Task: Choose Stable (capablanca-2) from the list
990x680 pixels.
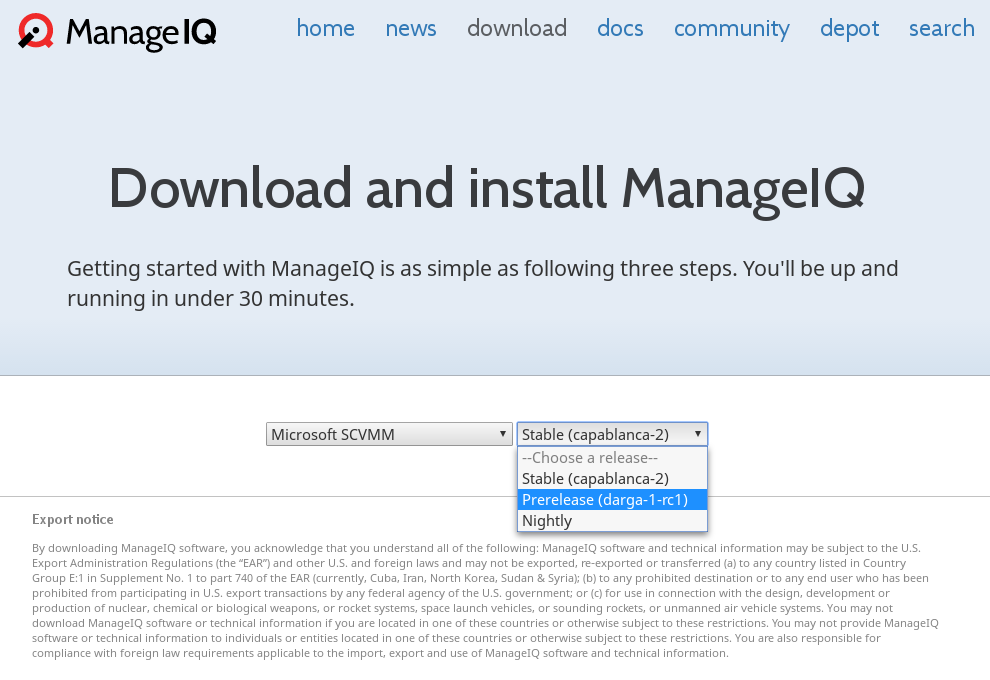Action: (x=612, y=479)
